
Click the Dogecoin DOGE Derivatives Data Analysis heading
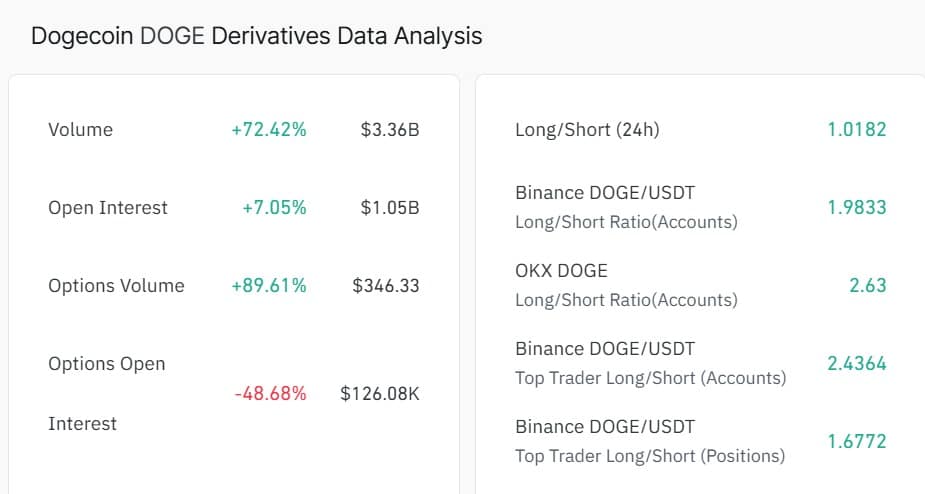coord(256,36)
